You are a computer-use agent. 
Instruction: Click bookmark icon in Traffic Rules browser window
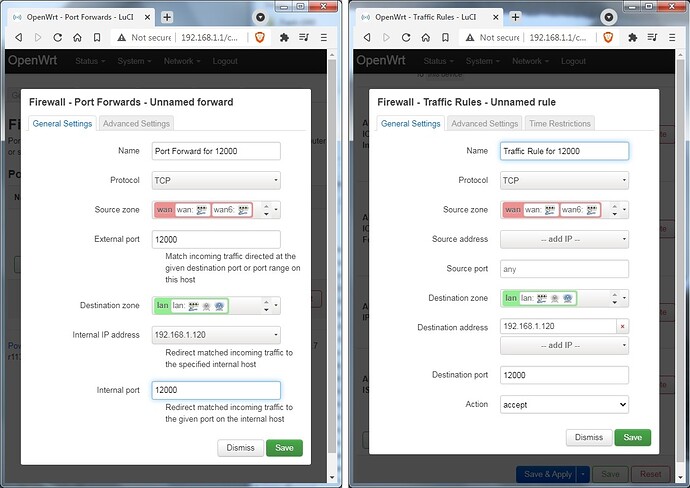[445, 37]
